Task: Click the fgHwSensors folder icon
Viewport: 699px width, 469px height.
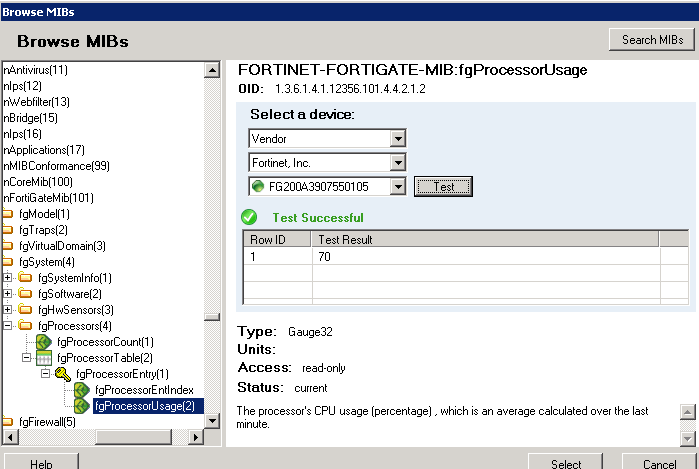Action: pyautogui.click(x=25, y=310)
